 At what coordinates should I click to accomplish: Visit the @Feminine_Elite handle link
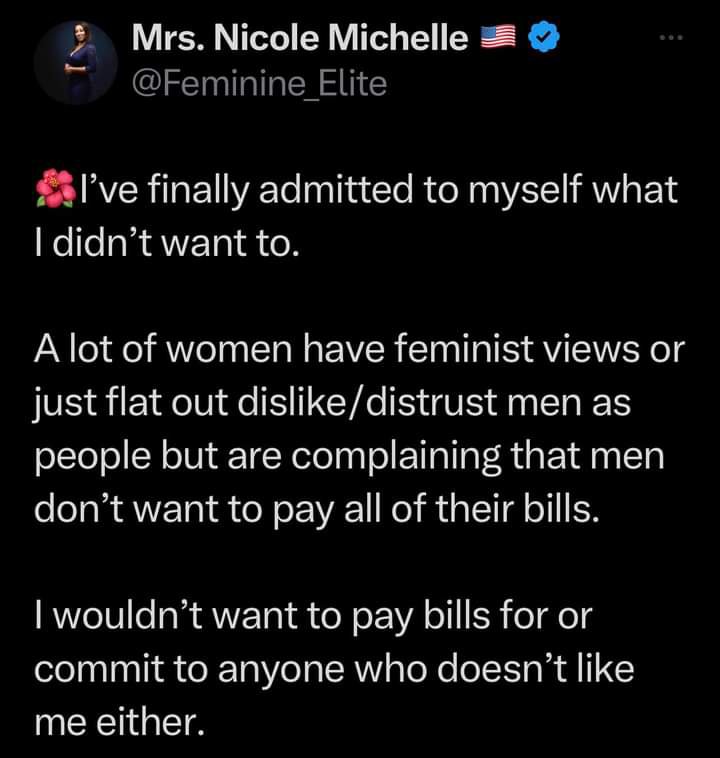tap(259, 84)
